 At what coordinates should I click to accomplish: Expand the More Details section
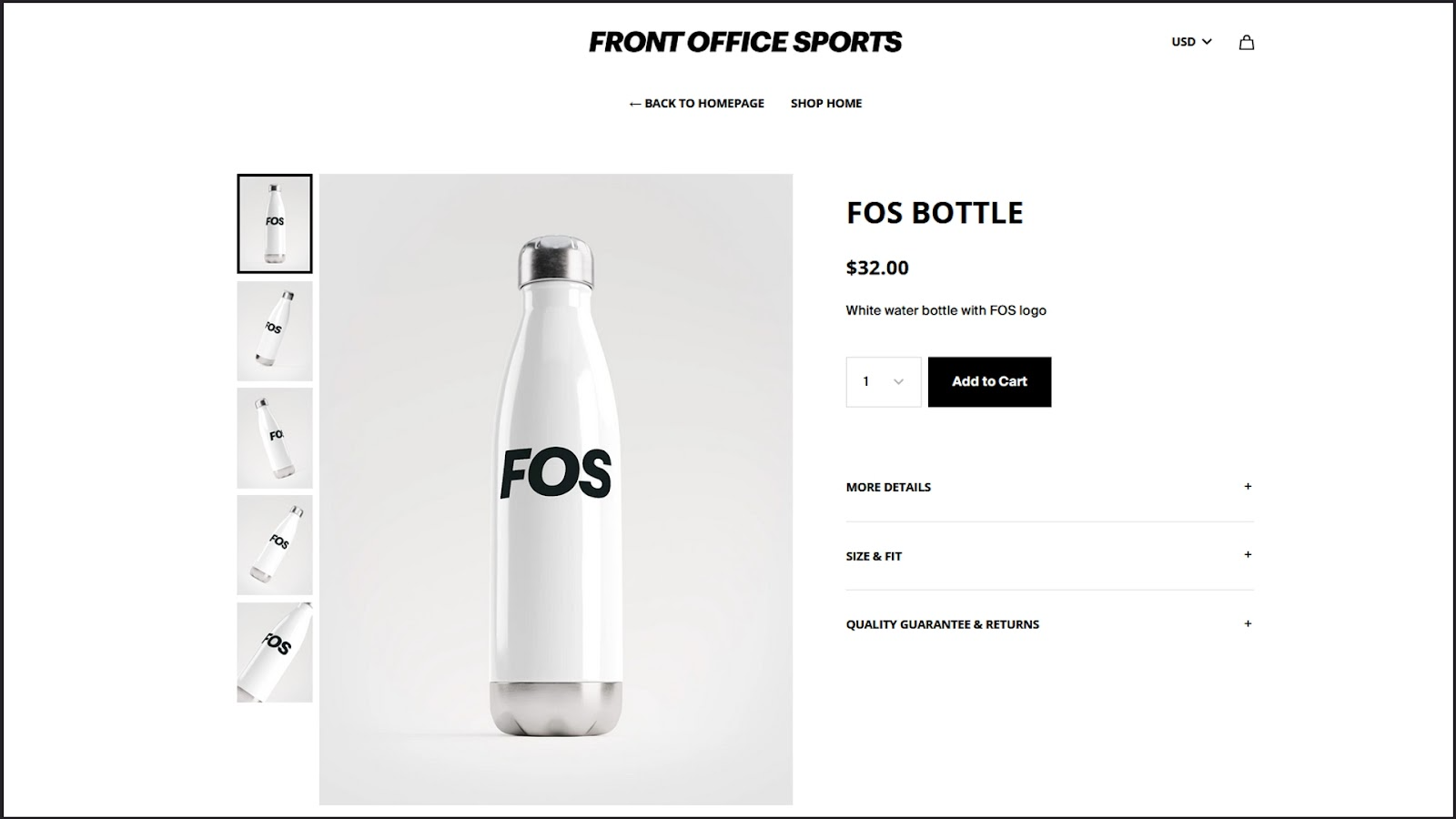pos(888,488)
